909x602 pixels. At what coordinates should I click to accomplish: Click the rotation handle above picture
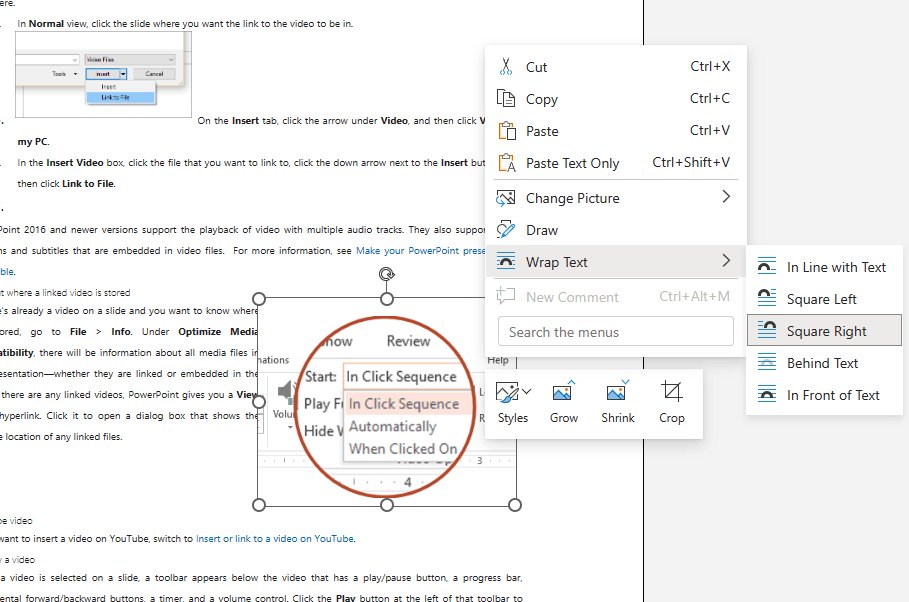(x=387, y=274)
